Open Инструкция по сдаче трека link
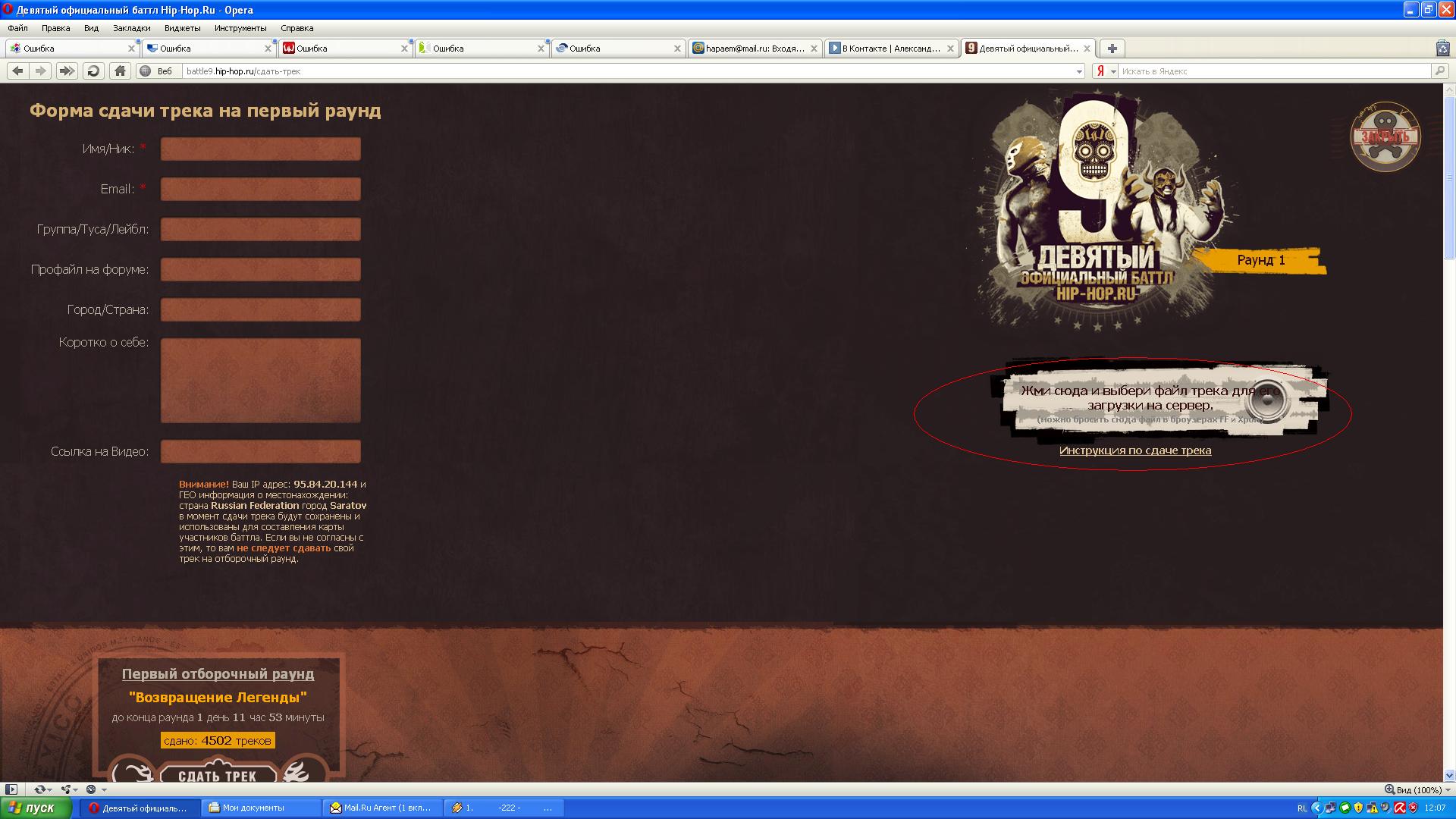The image size is (1456, 819). (1134, 450)
